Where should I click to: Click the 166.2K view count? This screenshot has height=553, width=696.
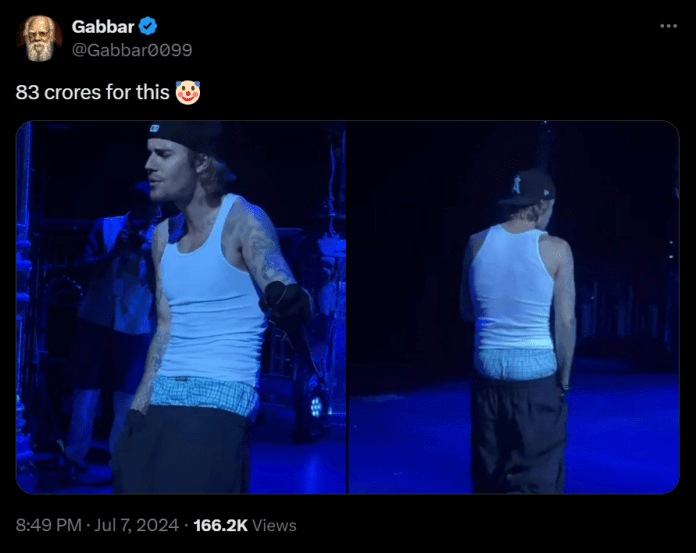(221, 525)
